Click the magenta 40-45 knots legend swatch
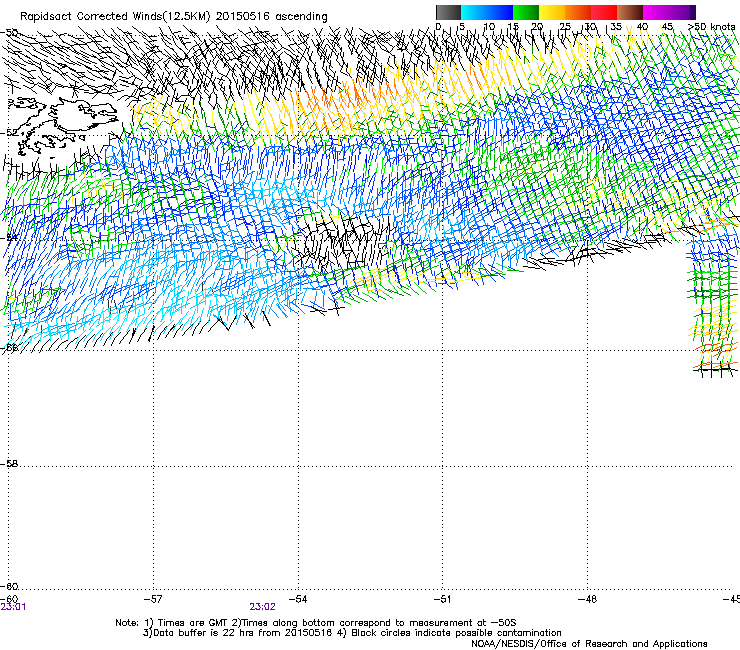 click(656, 12)
